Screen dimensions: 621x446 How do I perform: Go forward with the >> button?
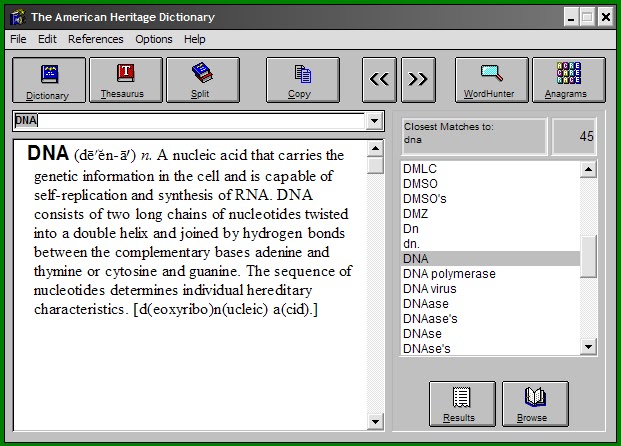point(418,80)
